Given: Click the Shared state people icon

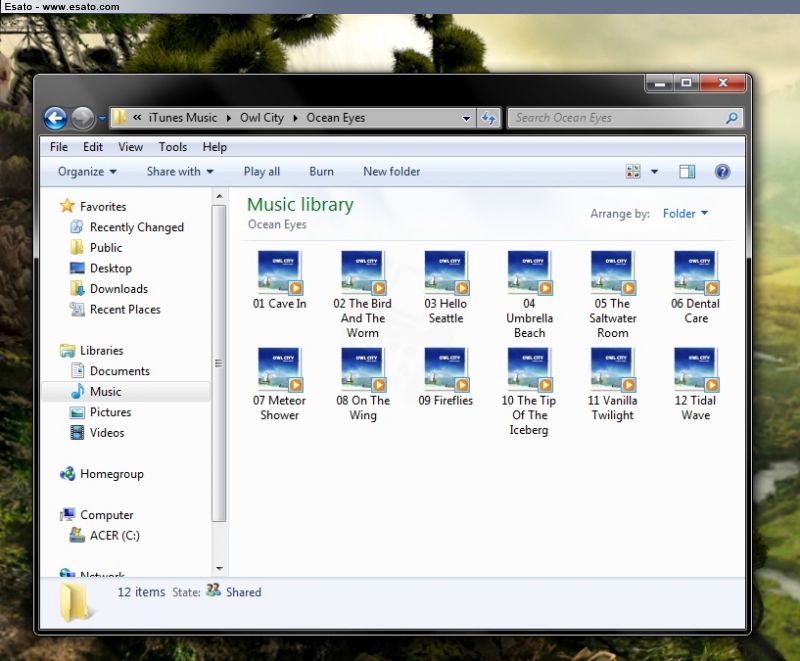Looking at the screenshot, I should tap(213, 591).
